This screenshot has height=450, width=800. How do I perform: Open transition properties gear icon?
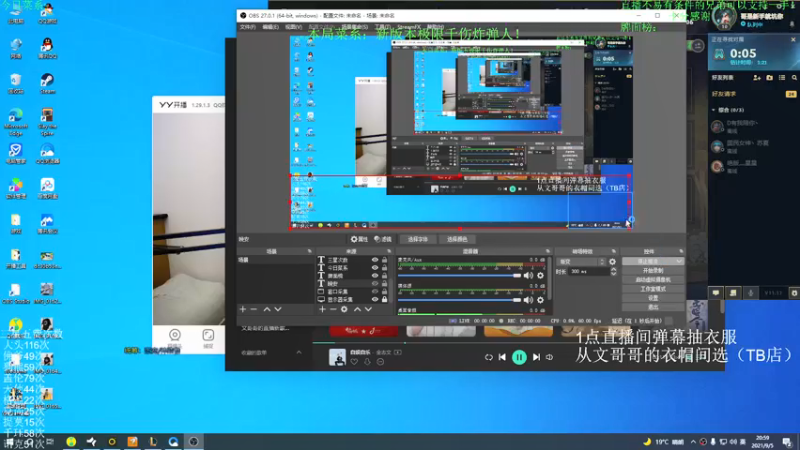tap(613, 262)
